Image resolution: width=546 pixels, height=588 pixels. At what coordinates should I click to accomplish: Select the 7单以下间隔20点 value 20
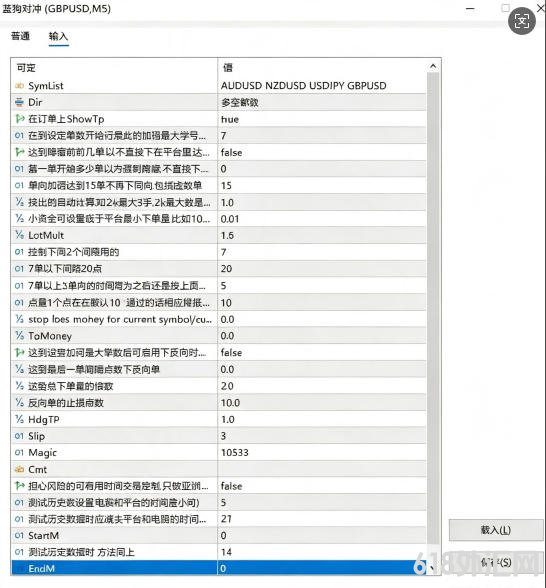pos(322,268)
